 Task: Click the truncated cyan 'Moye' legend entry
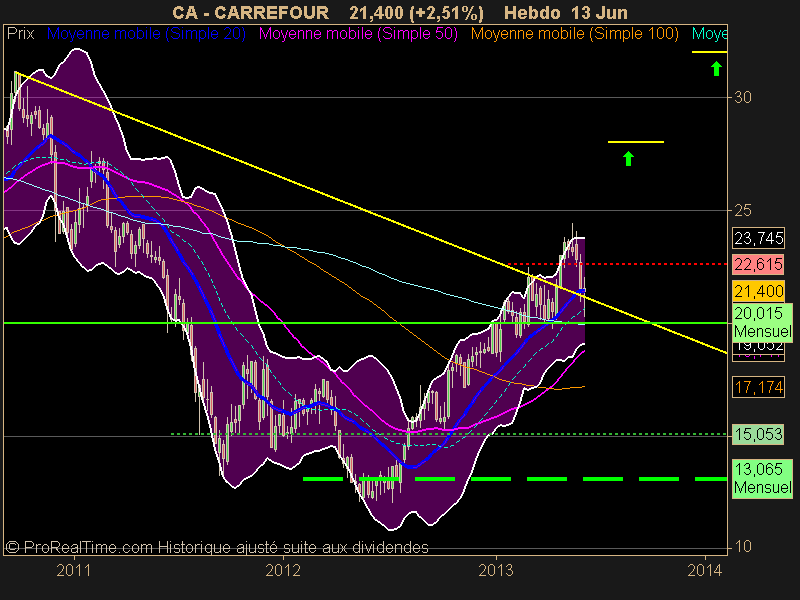coord(709,34)
